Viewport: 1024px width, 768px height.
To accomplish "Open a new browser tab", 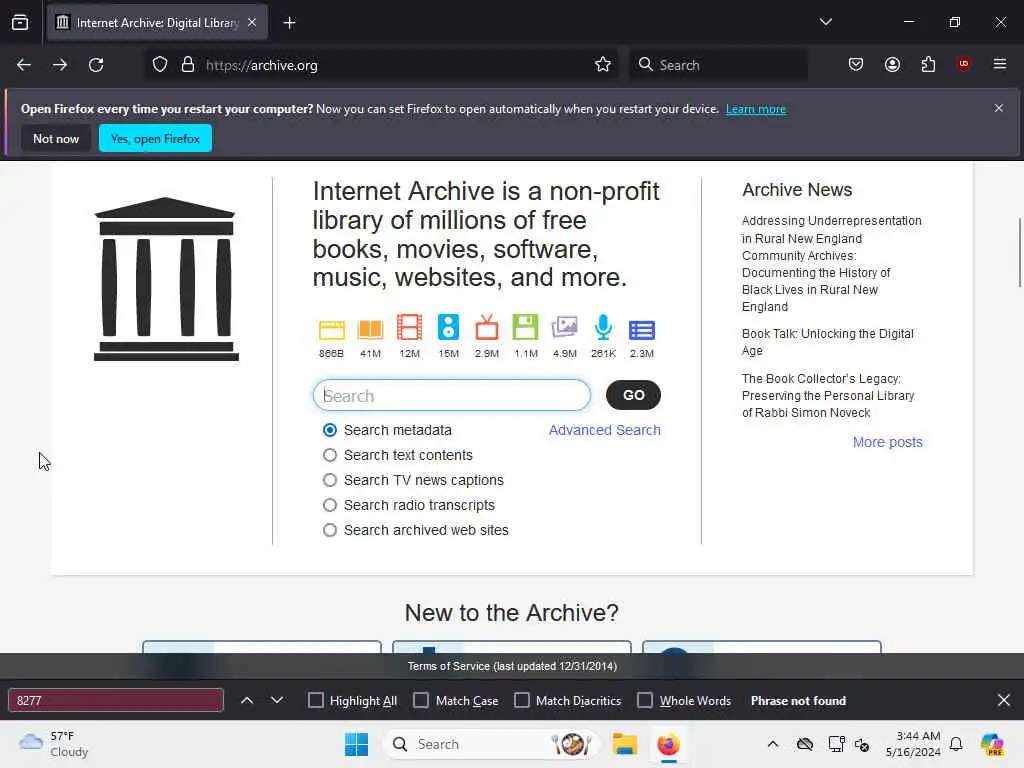I will (x=289, y=23).
